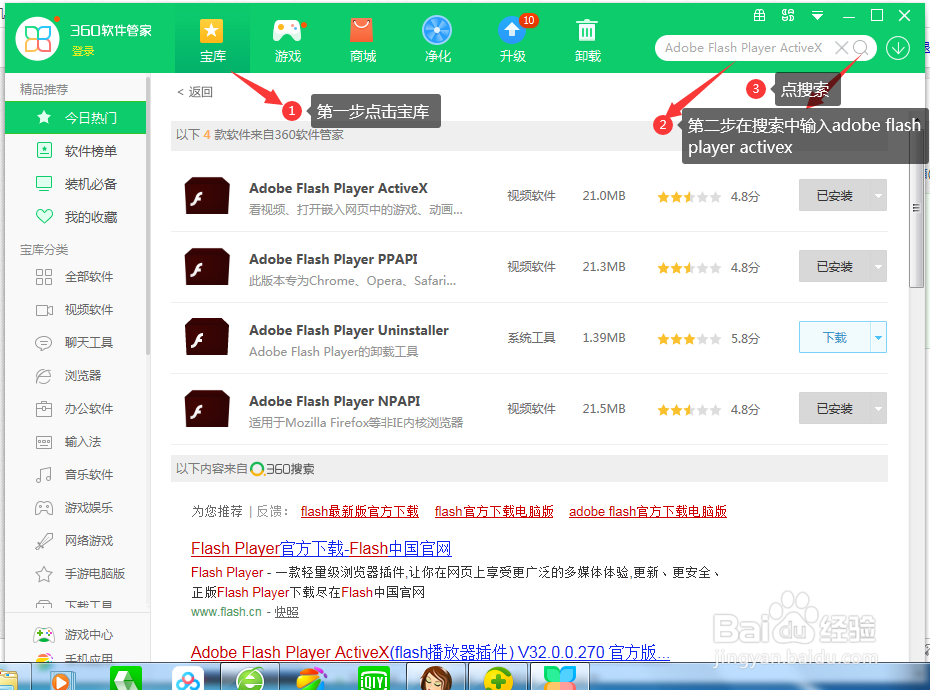Click the 游戏娱乐 gamepad icon
Screen dimensions: 930x690
point(44,508)
